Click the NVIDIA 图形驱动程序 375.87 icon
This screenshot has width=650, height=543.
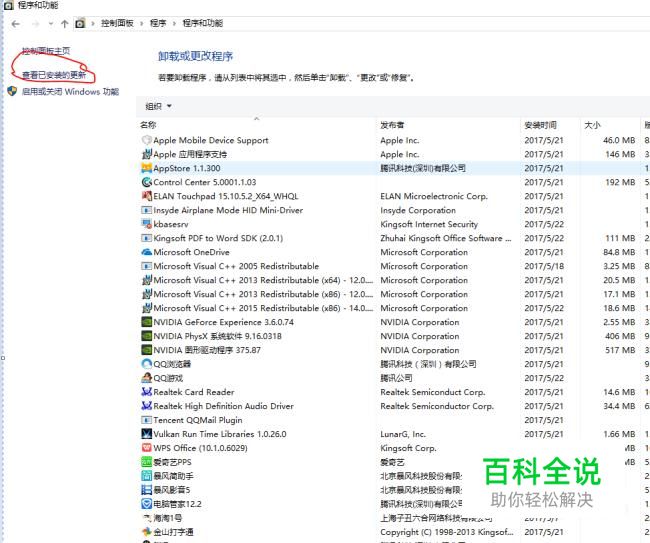(x=146, y=350)
